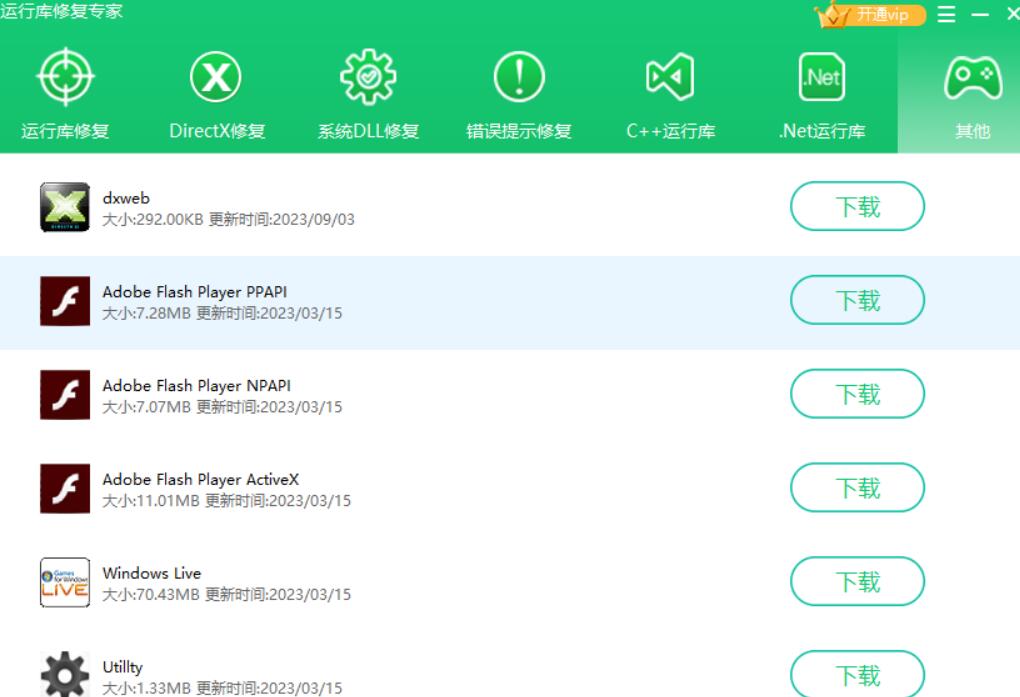
Task: Open the C++运行库 Visual Studio icon
Action: [670, 77]
